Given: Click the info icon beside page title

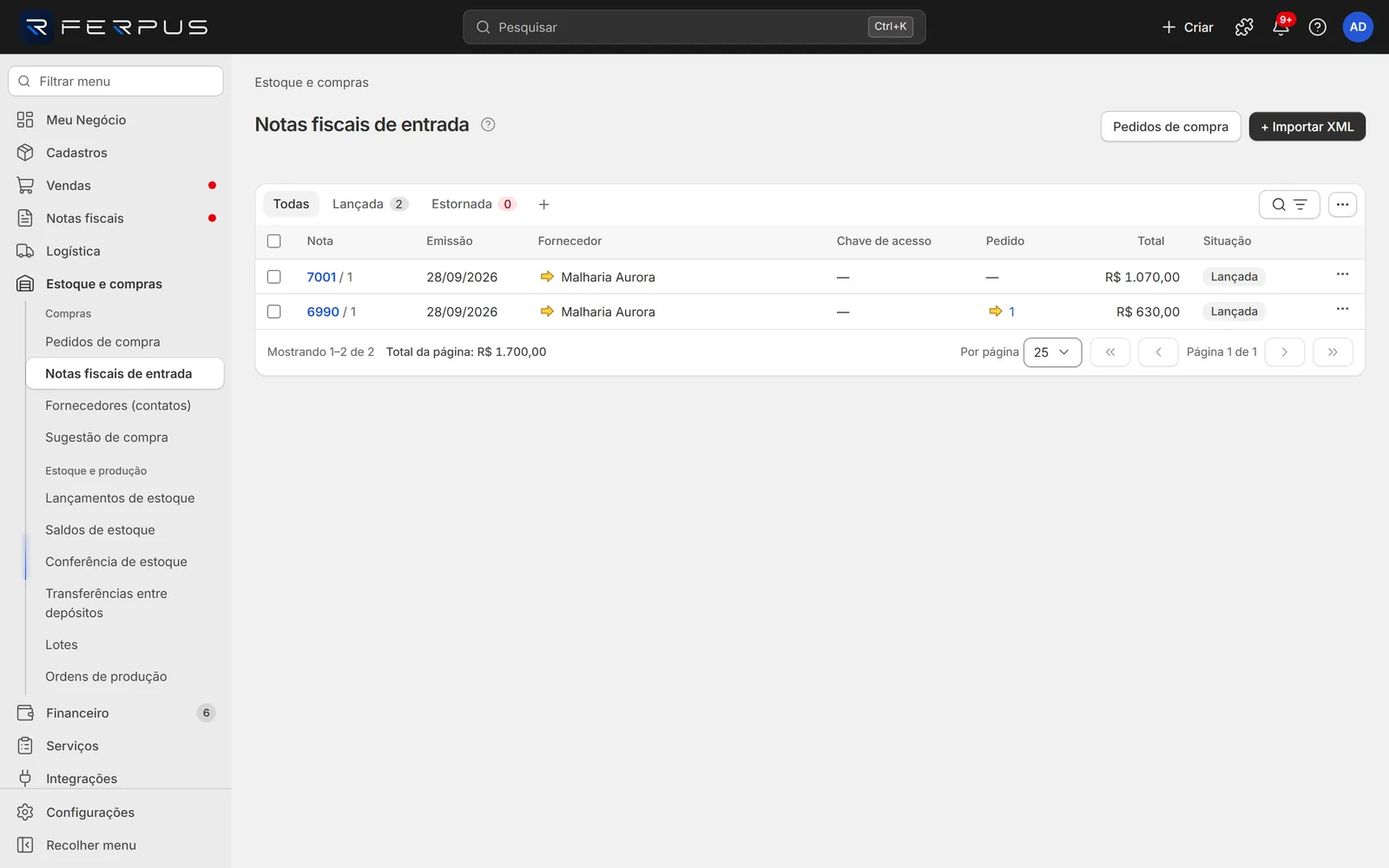Looking at the screenshot, I should 488,124.
